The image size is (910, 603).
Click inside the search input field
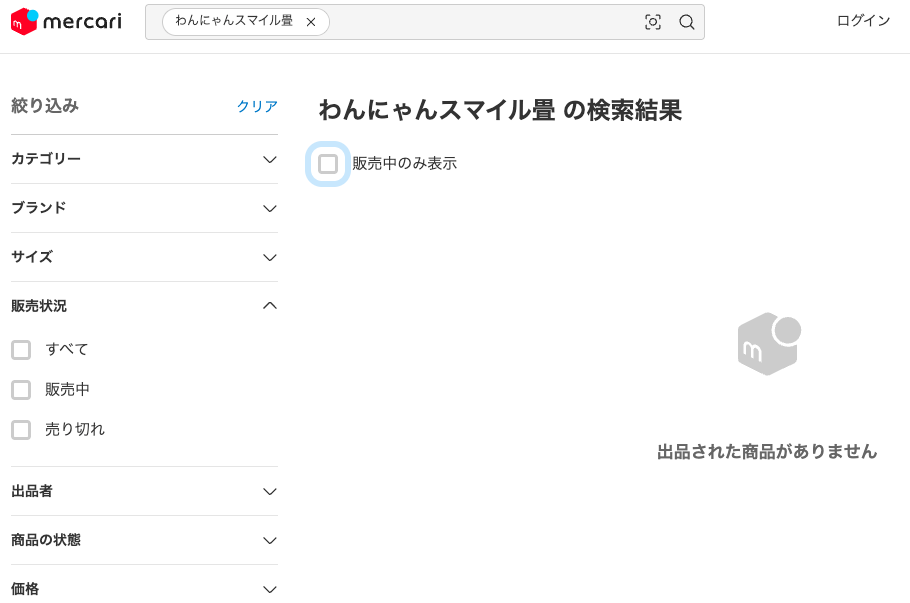click(480, 22)
